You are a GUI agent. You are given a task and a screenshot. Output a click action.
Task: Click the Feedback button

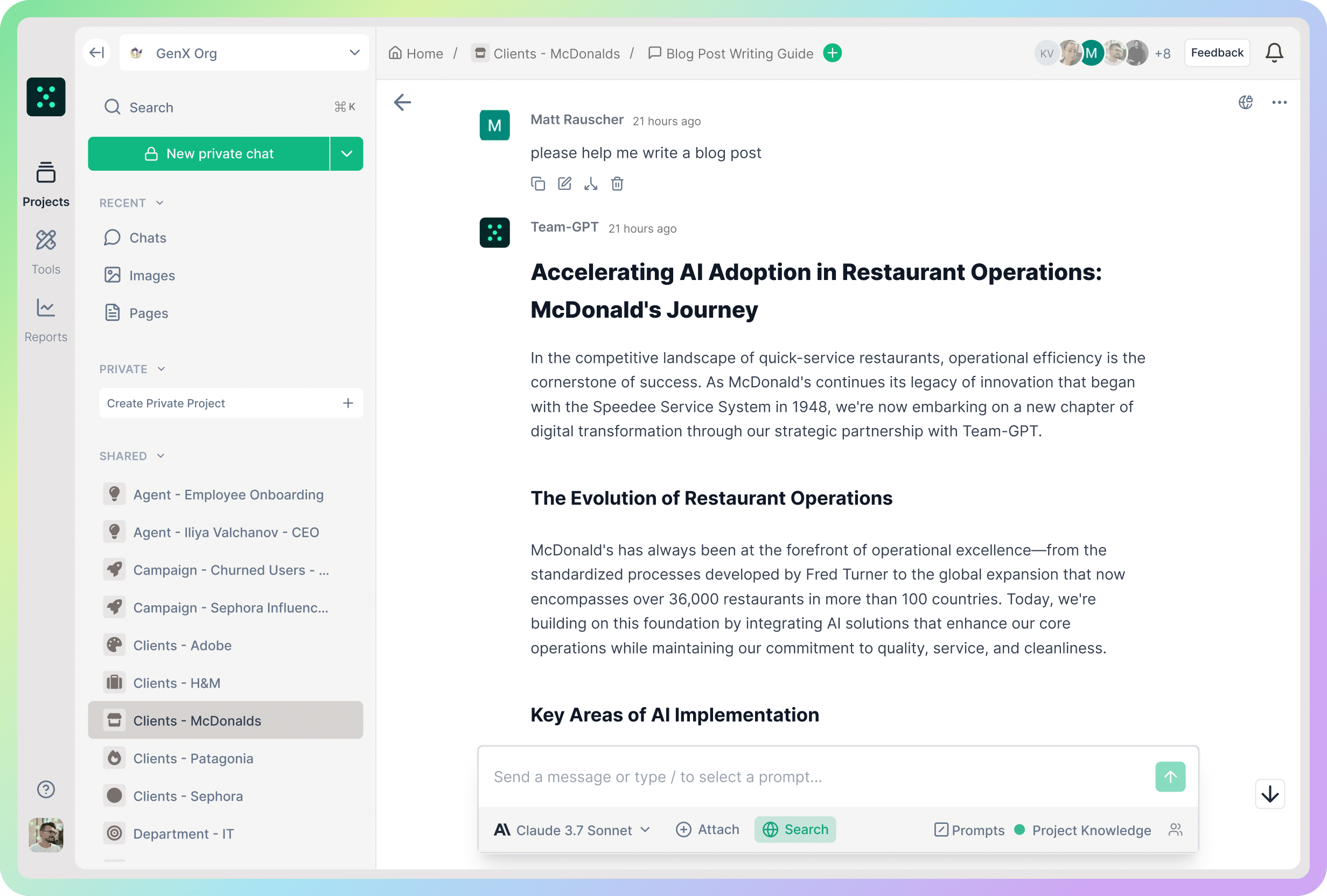(x=1217, y=53)
